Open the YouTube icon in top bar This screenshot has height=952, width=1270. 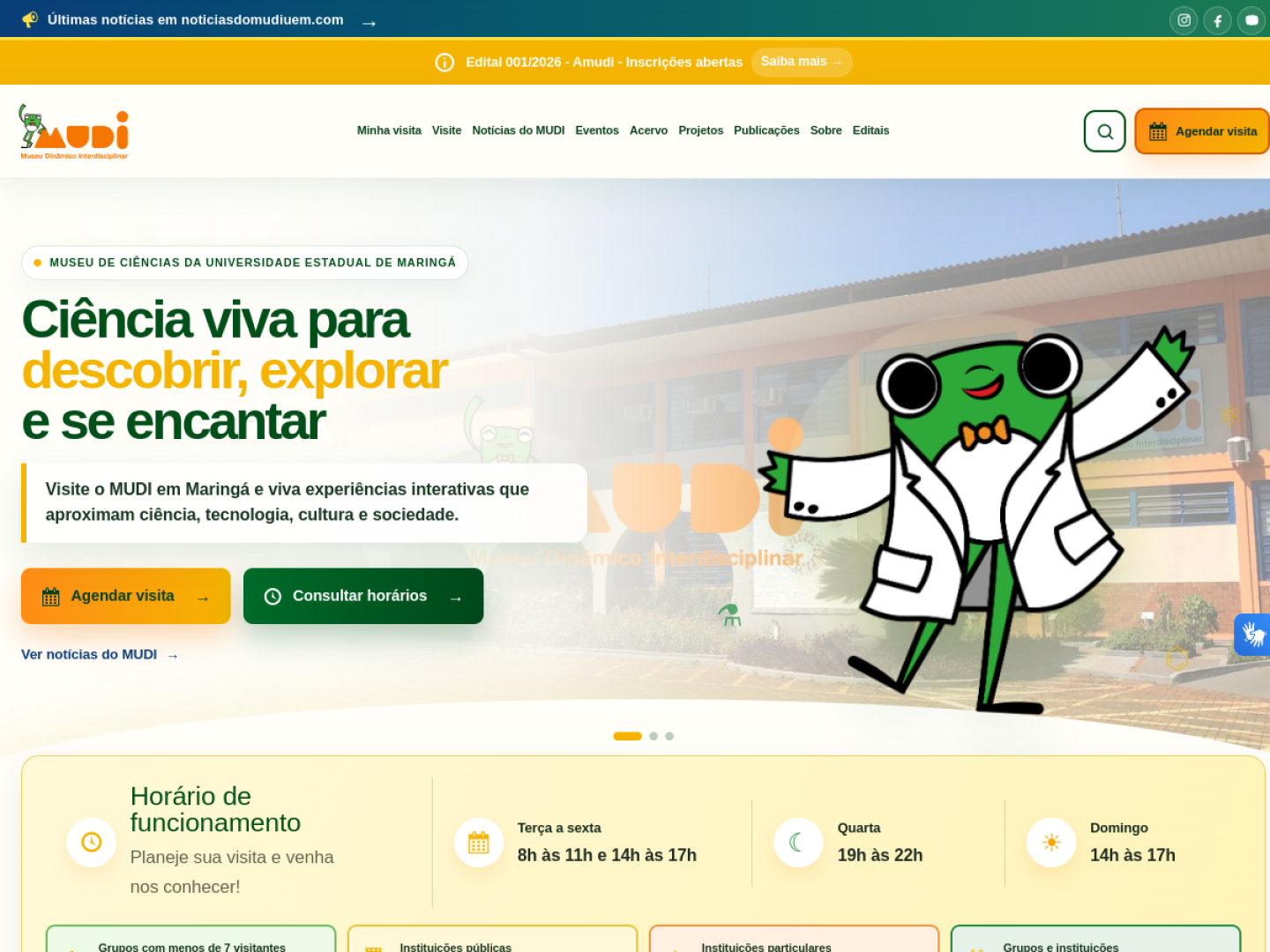(1251, 20)
